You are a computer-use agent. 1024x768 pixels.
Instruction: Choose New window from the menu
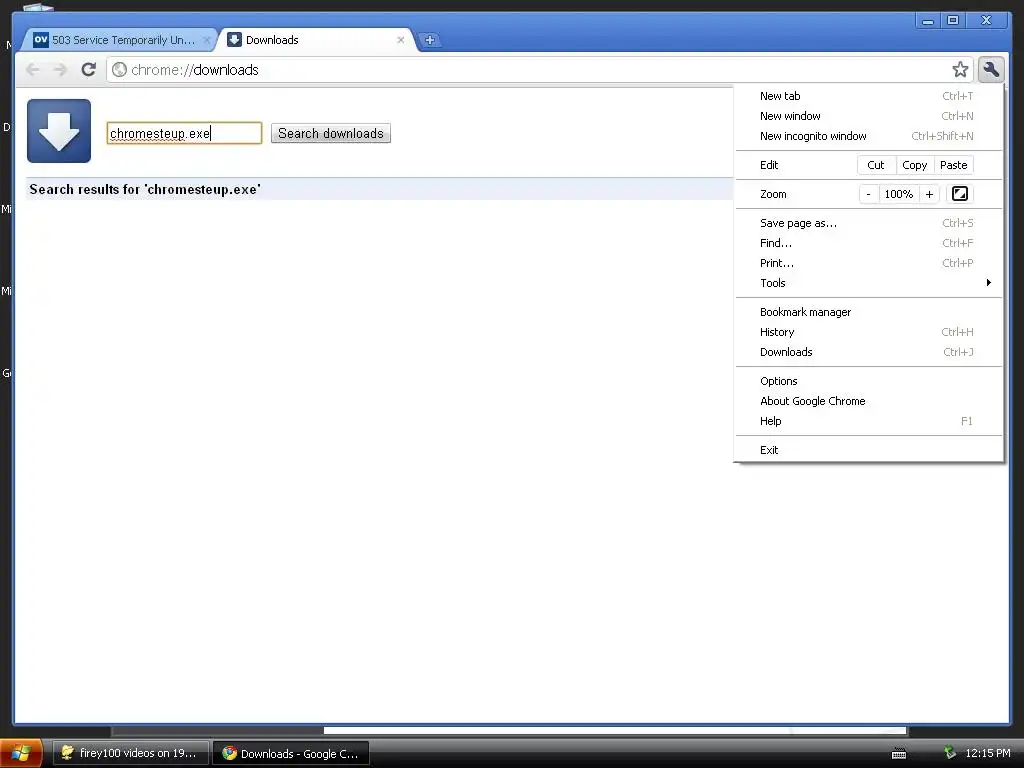point(868,116)
